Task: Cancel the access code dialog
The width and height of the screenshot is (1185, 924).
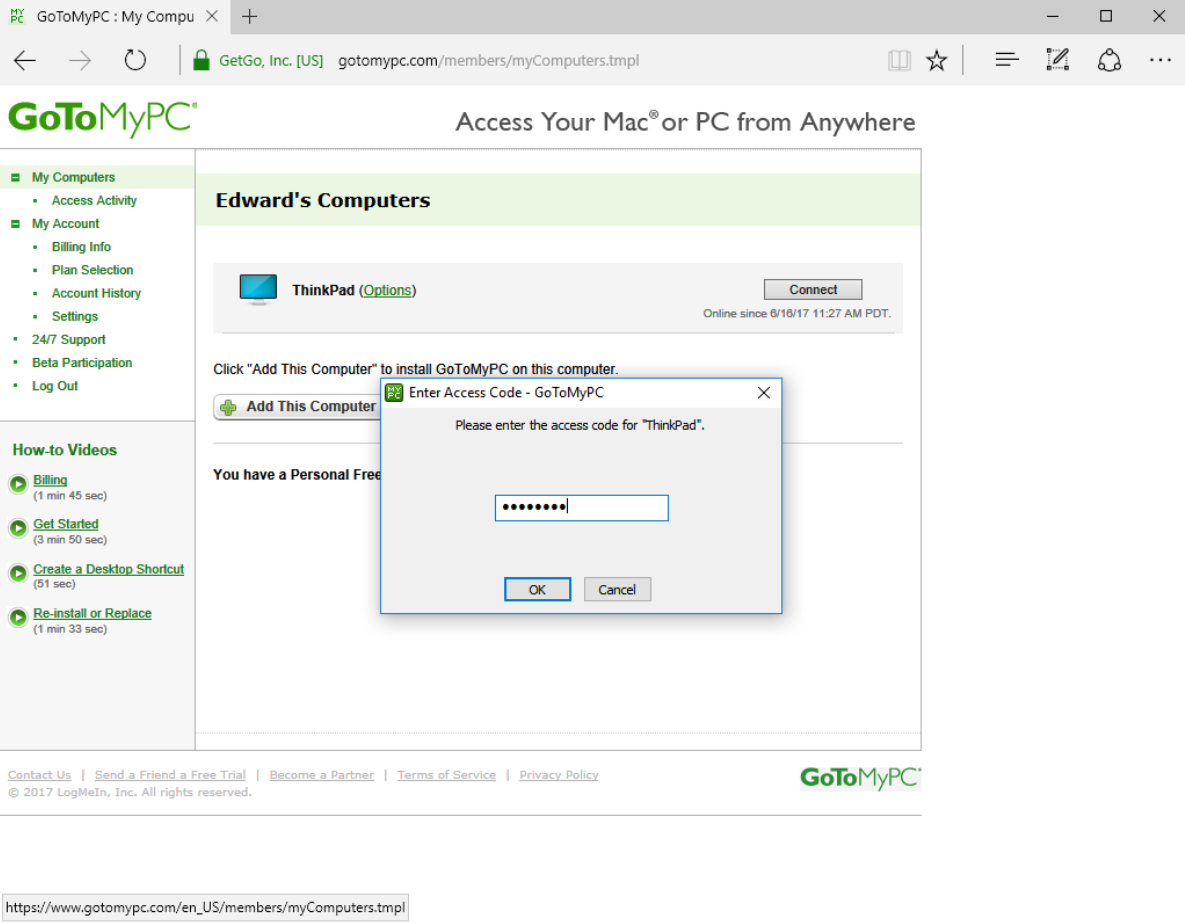Action: point(617,589)
